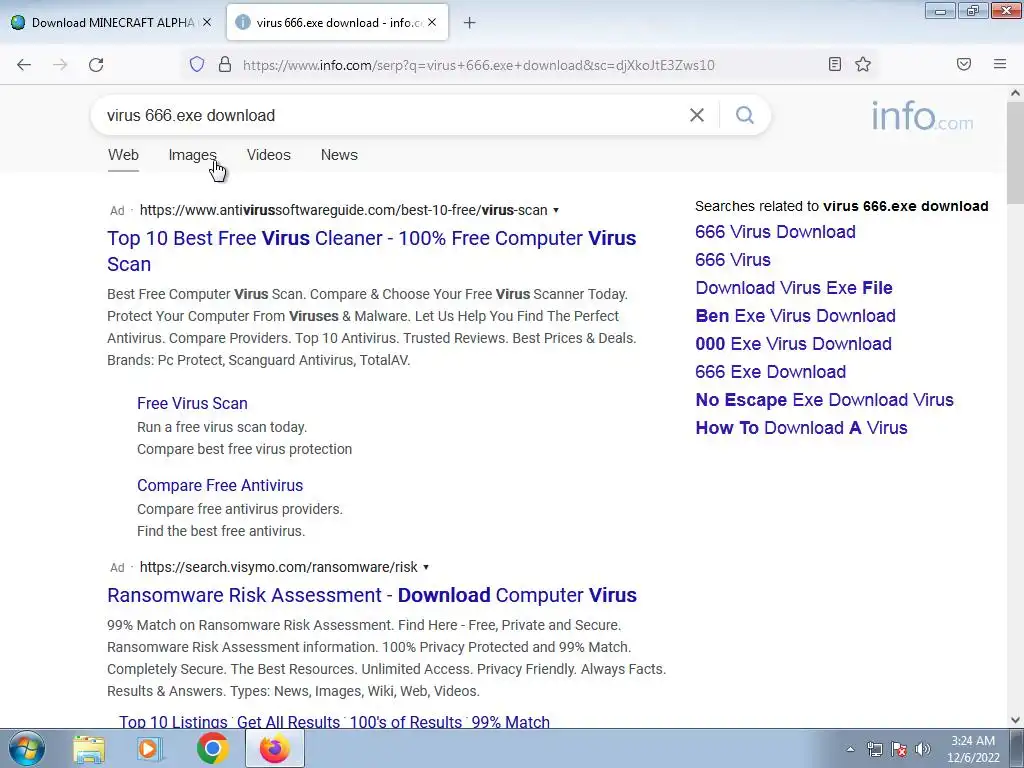Toggle reader view icon in address bar
This screenshot has height=768, width=1024.
click(834, 64)
